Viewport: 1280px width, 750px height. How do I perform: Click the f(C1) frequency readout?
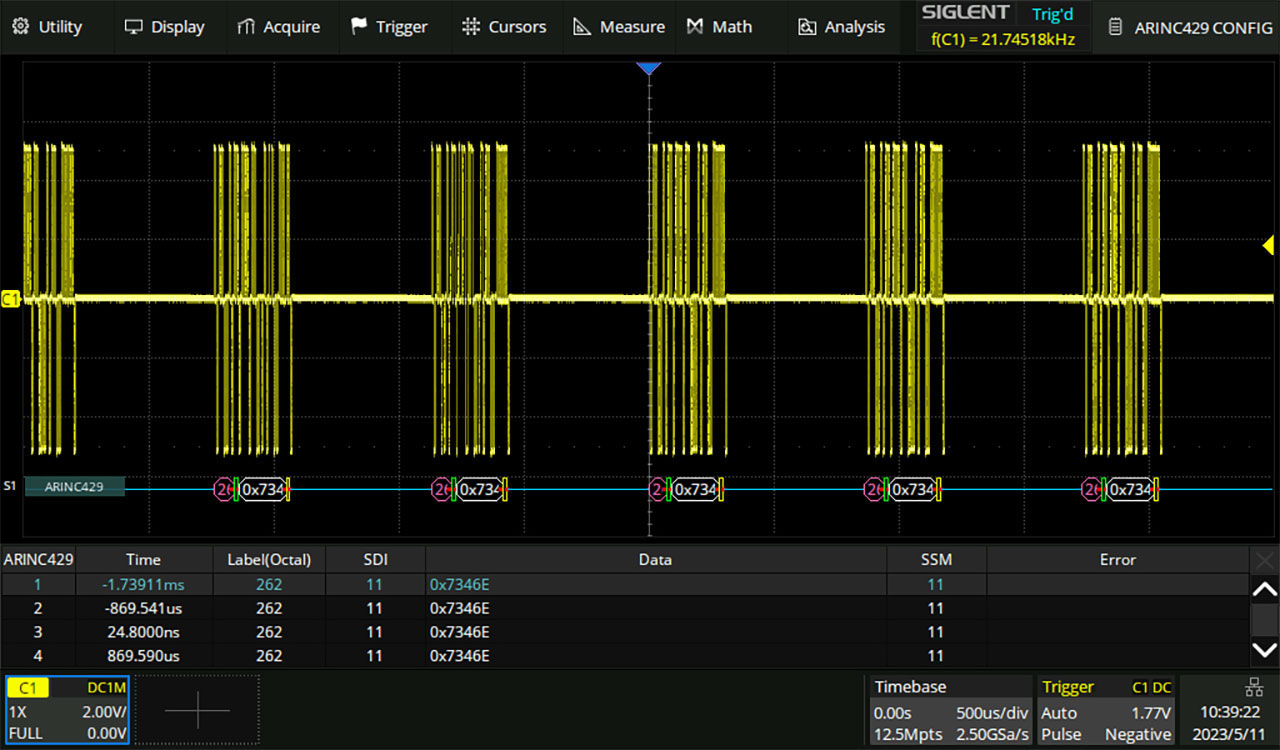pyautogui.click(x=1001, y=40)
